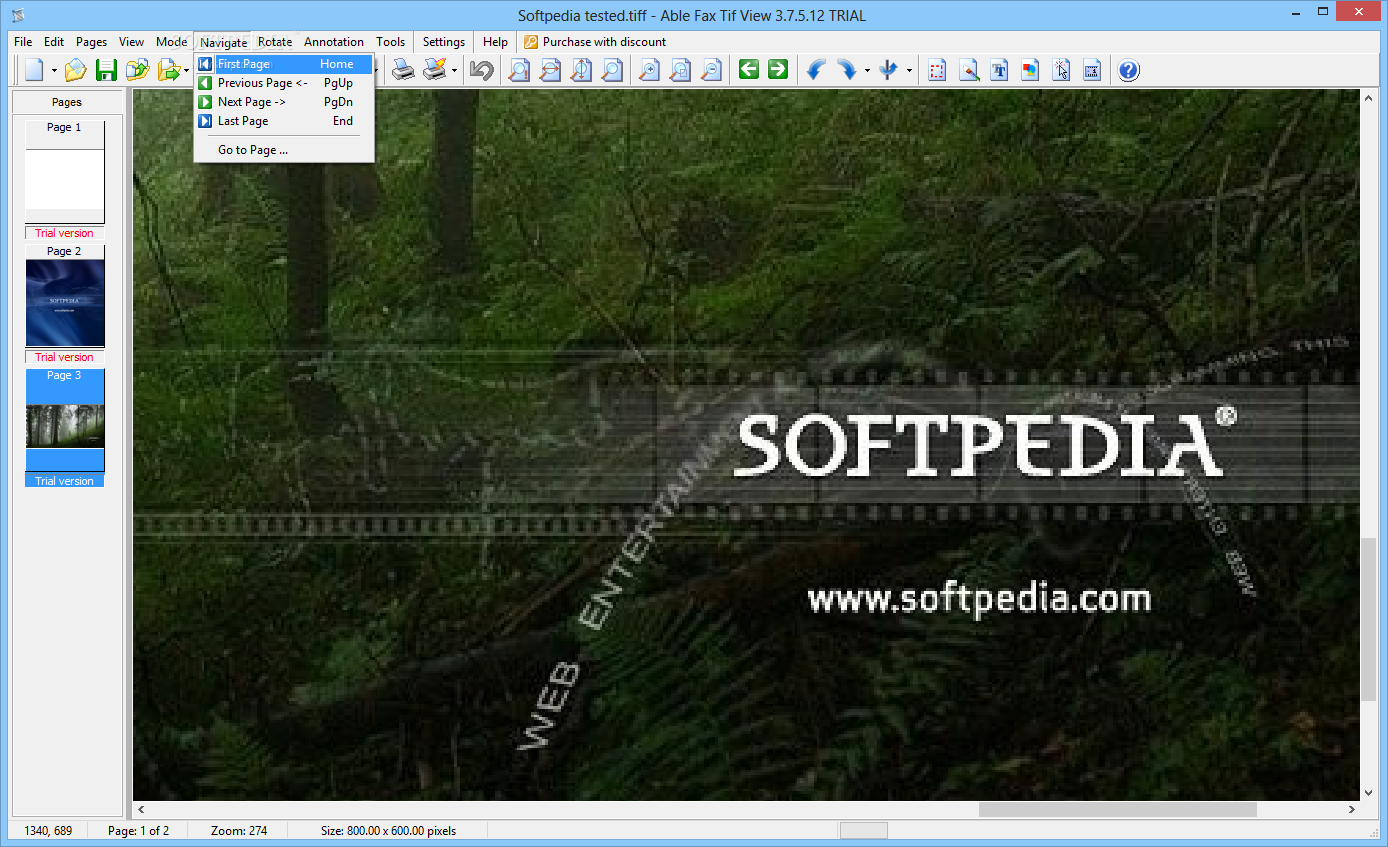The height and width of the screenshot is (847, 1388).
Task: Click the Fit height zoom icon
Action: point(581,70)
